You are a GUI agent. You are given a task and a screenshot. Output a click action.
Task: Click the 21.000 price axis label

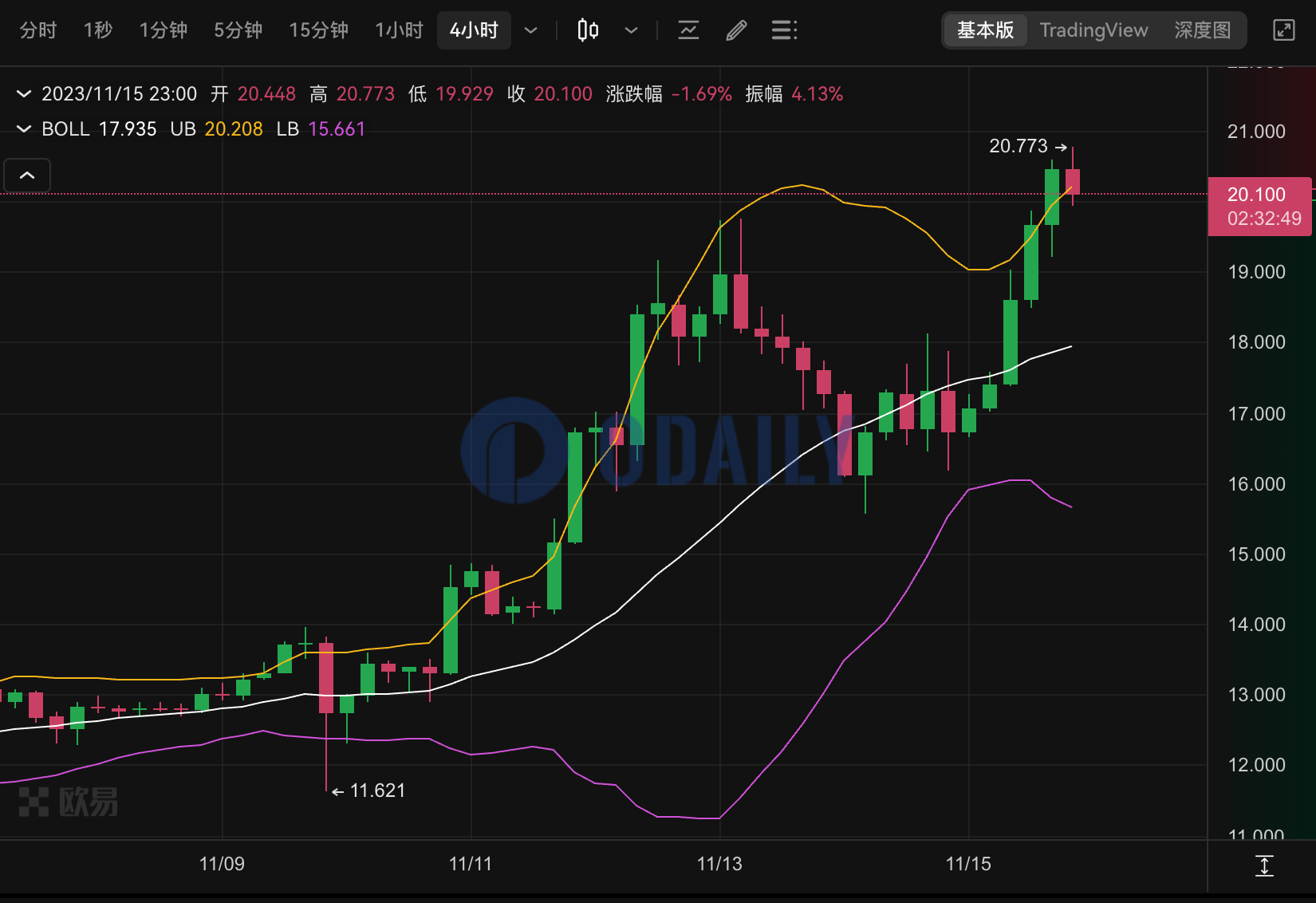click(1256, 132)
